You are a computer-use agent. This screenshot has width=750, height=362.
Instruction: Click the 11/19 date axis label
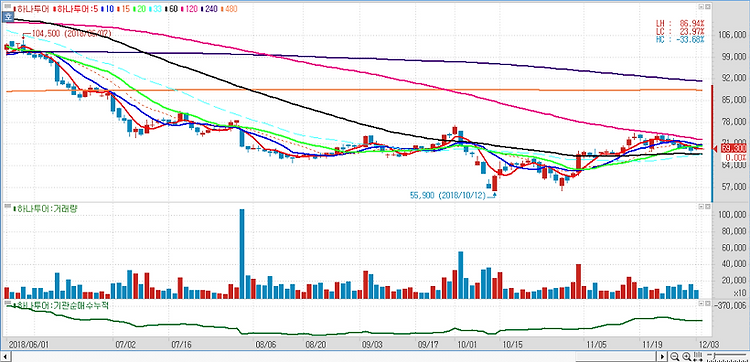(651, 343)
